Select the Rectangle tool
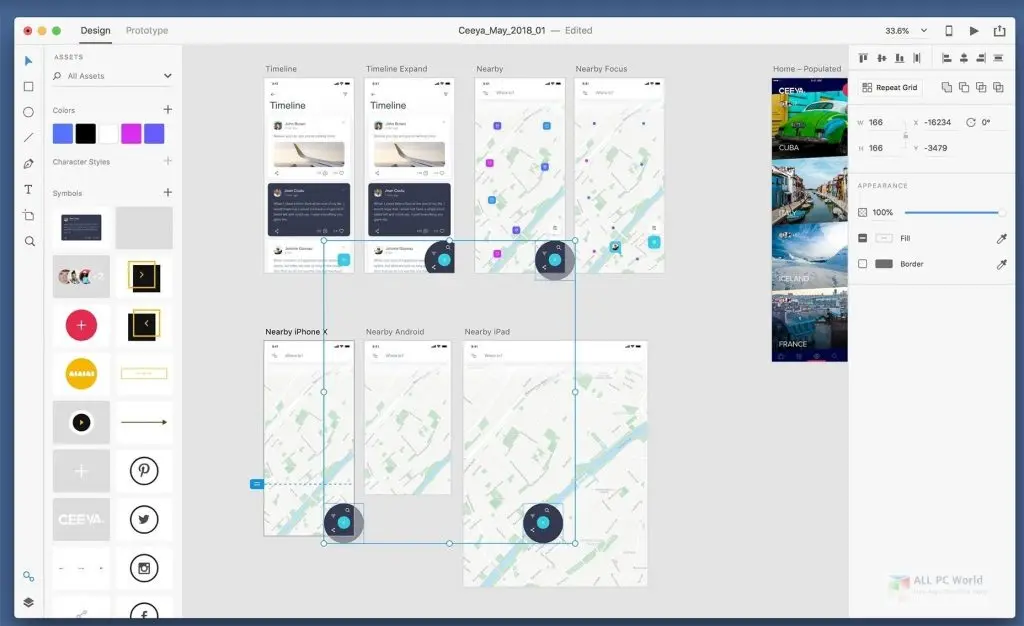This screenshot has width=1024, height=626. 28,87
